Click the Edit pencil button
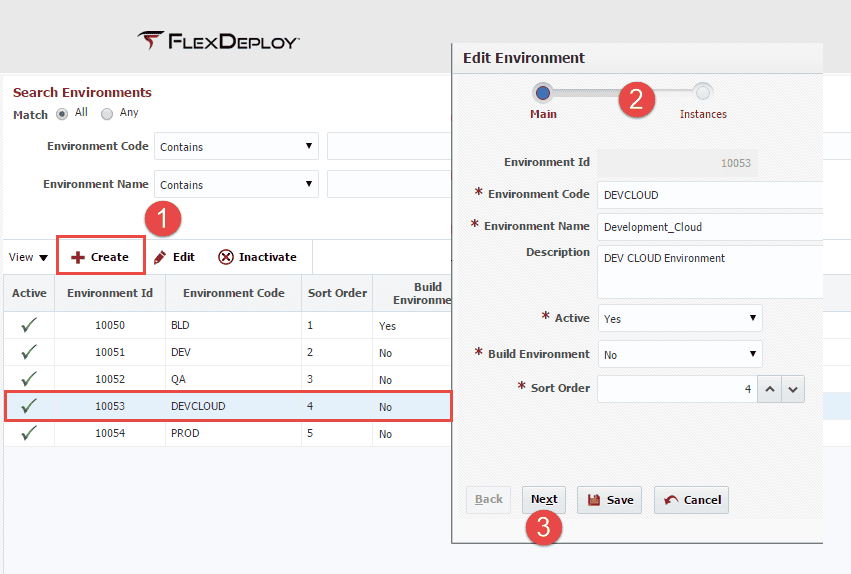The height and width of the screenshot is (574, 851). 174,257
